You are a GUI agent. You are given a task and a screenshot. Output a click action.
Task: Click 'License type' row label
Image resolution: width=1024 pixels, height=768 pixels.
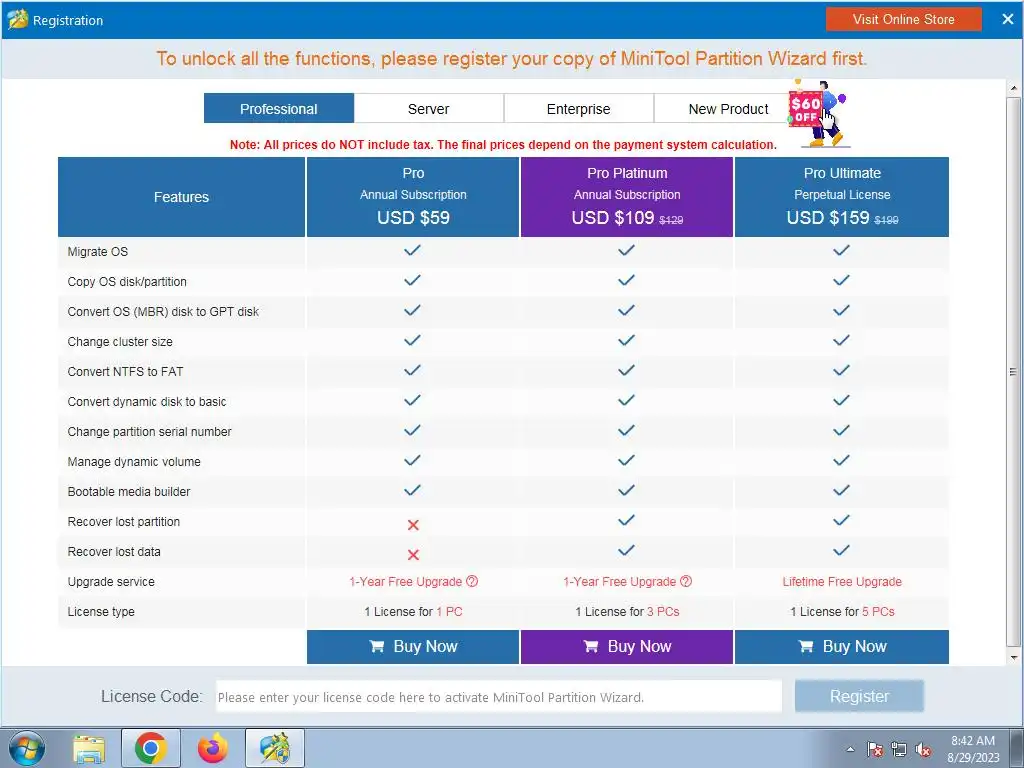click(101, 611)
